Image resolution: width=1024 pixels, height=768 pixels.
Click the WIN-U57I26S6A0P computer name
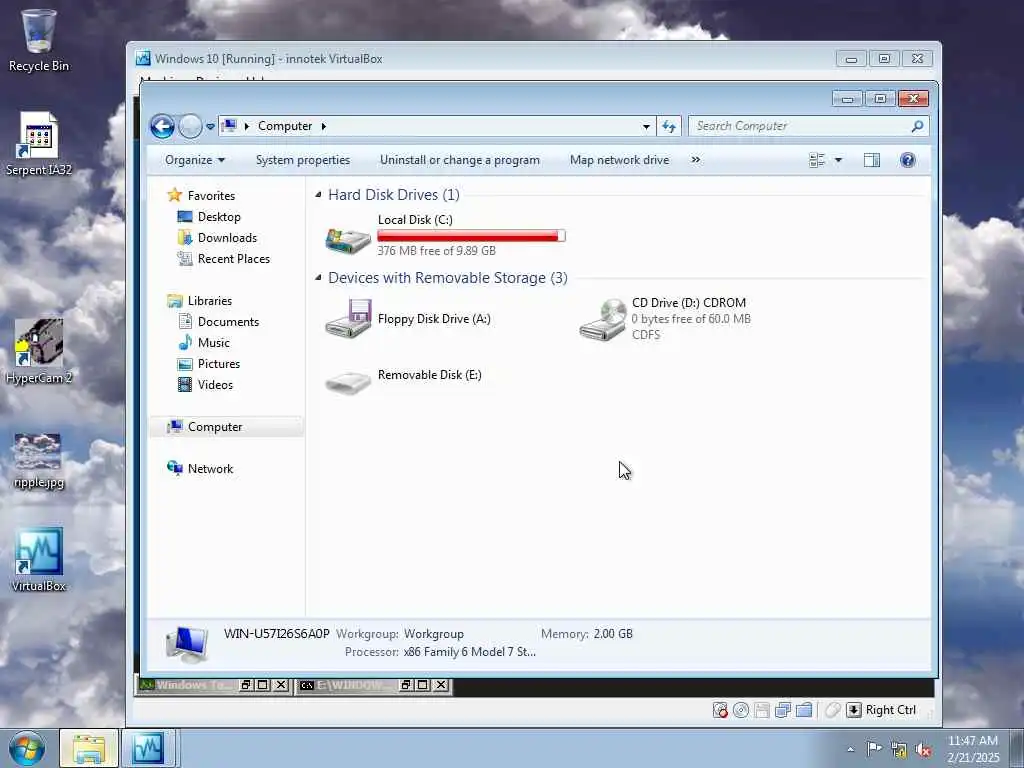point(276,633)
